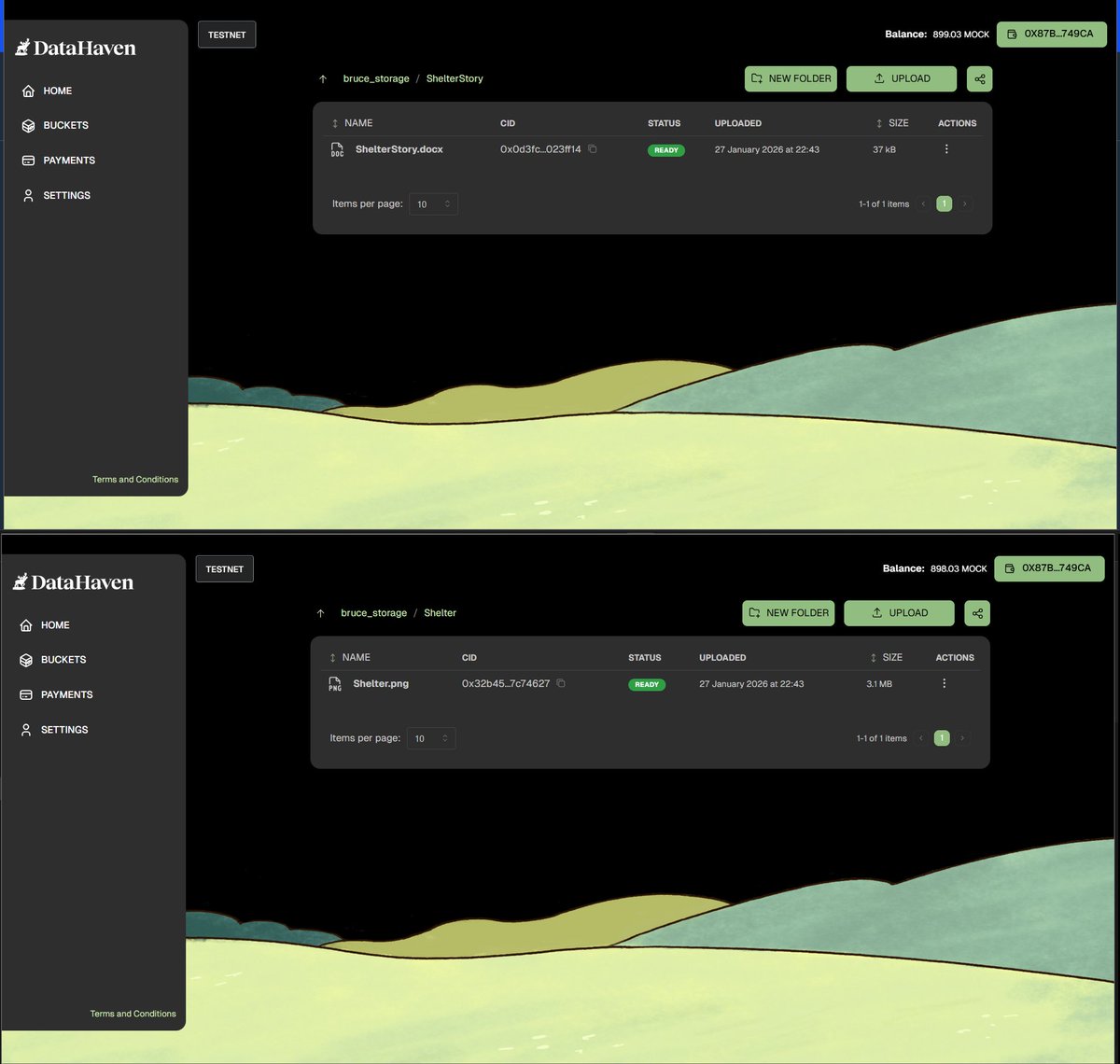Go up one level from the ShelterStory folder
The image size is (1120, 1064).
[x=323, y=79]
